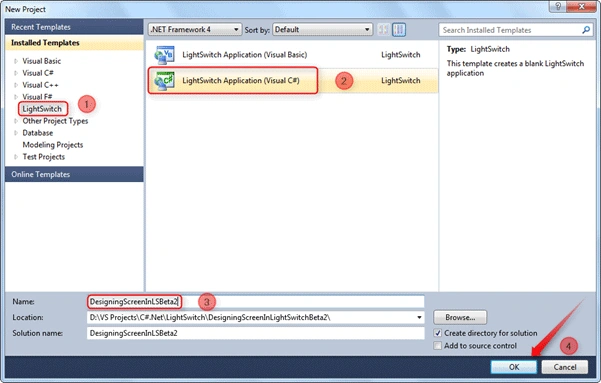This screenshot has width=601, height=383.
Task: Select LightSwitch in the templates tree
Action: tap(42, 109)
